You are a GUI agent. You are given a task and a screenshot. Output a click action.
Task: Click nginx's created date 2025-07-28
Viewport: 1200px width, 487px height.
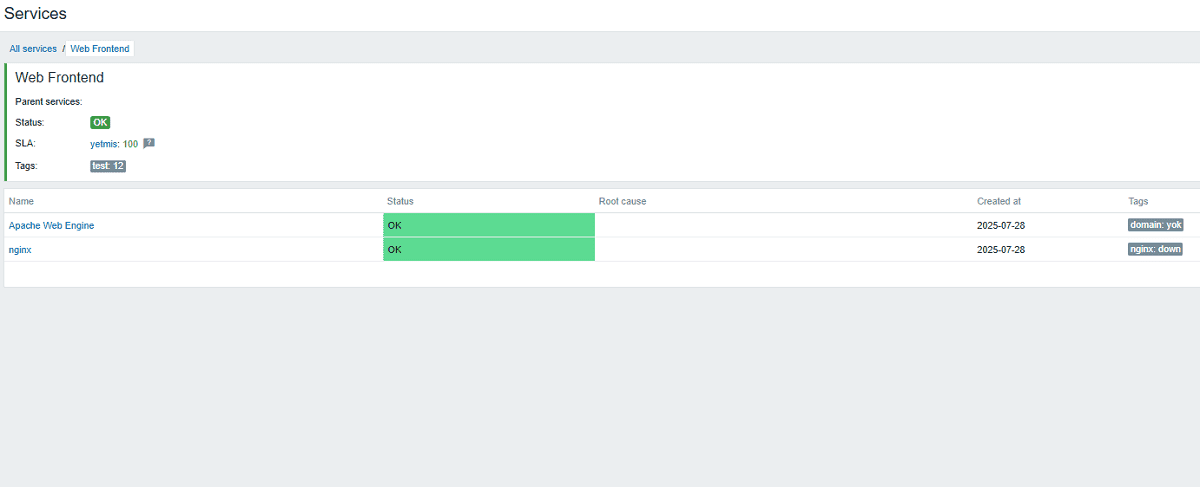(1000, 250)
